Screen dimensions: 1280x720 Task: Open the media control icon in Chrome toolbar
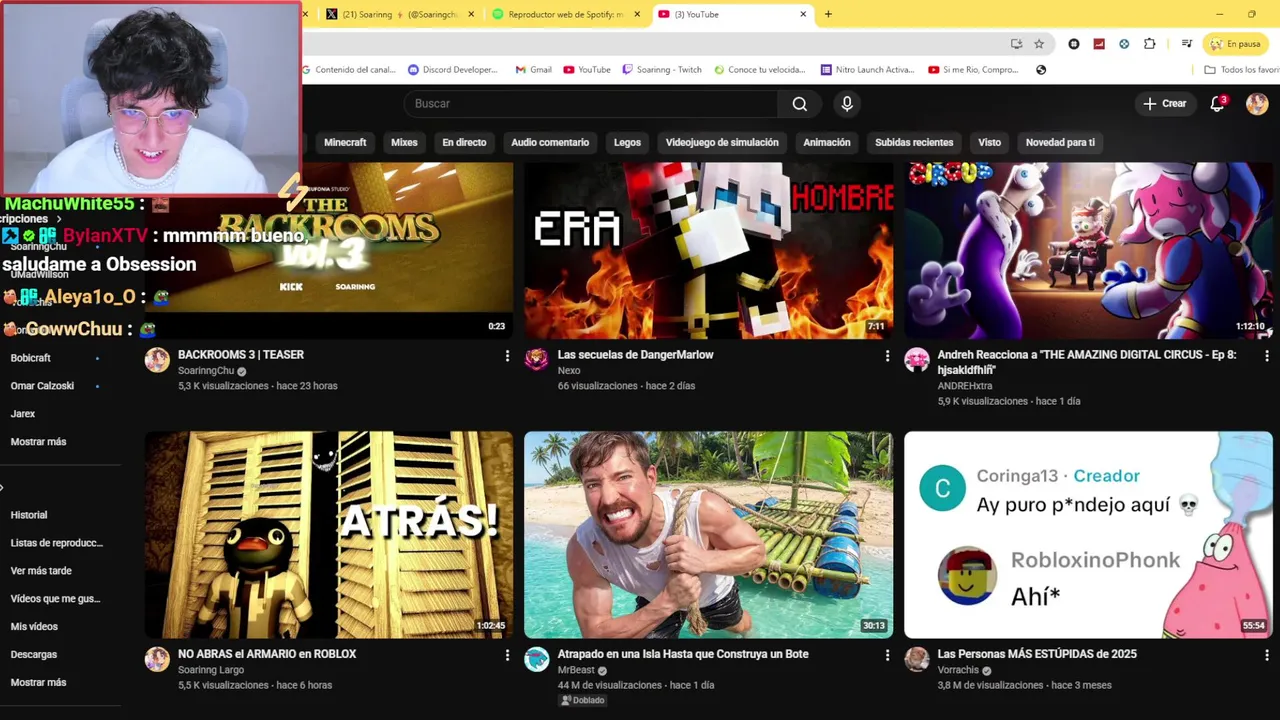coord(1186,44)
